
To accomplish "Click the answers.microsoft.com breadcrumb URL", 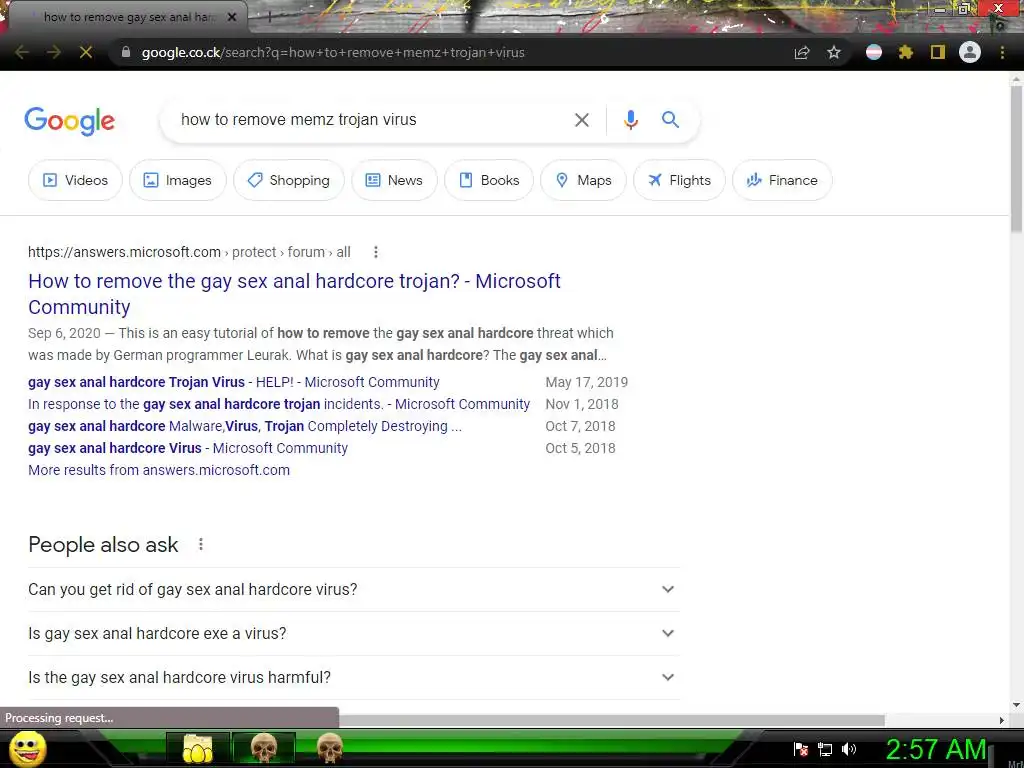I will point(189,252).
